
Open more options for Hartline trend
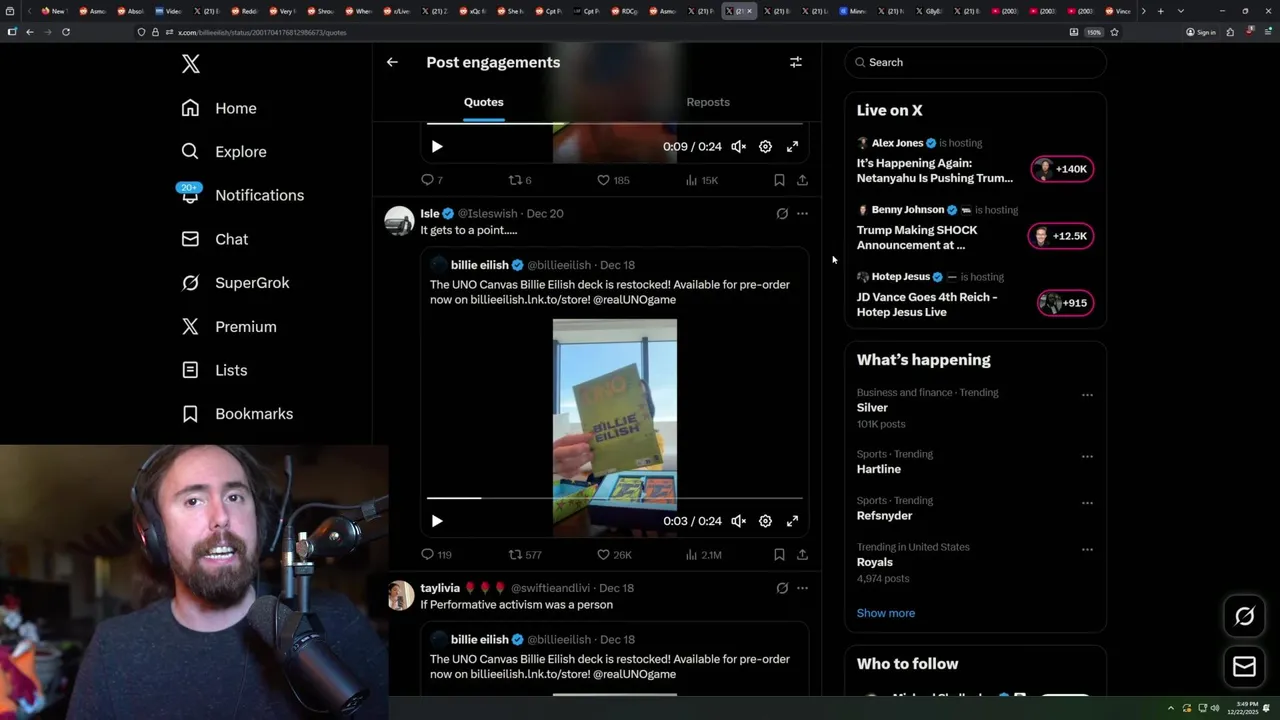click(1087, 456)
